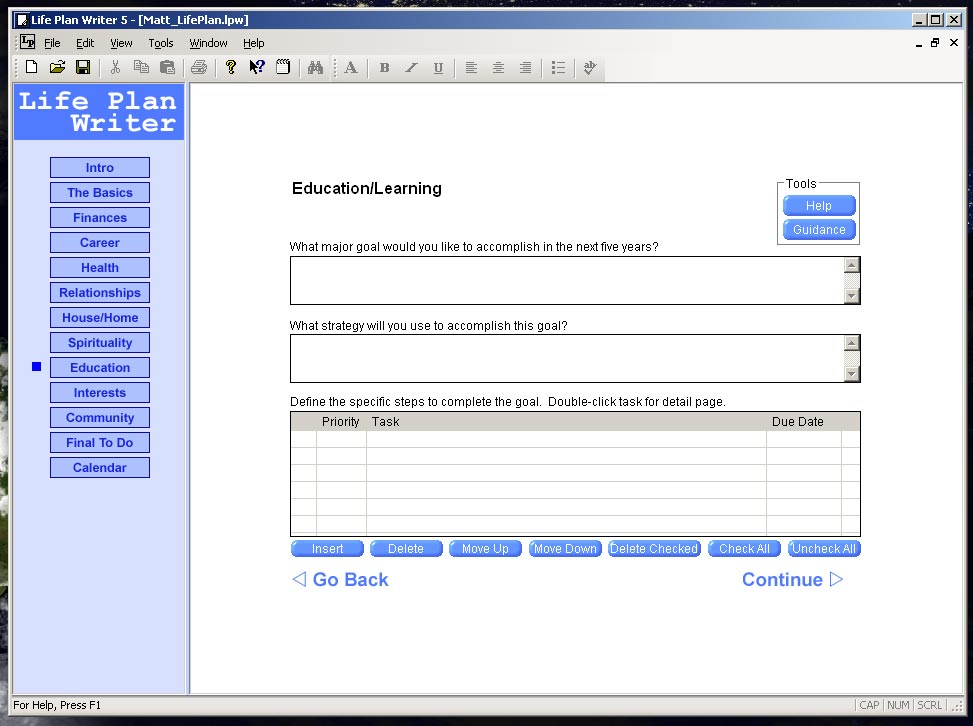Click the goal box scroll up arrow

click(851, 265)
